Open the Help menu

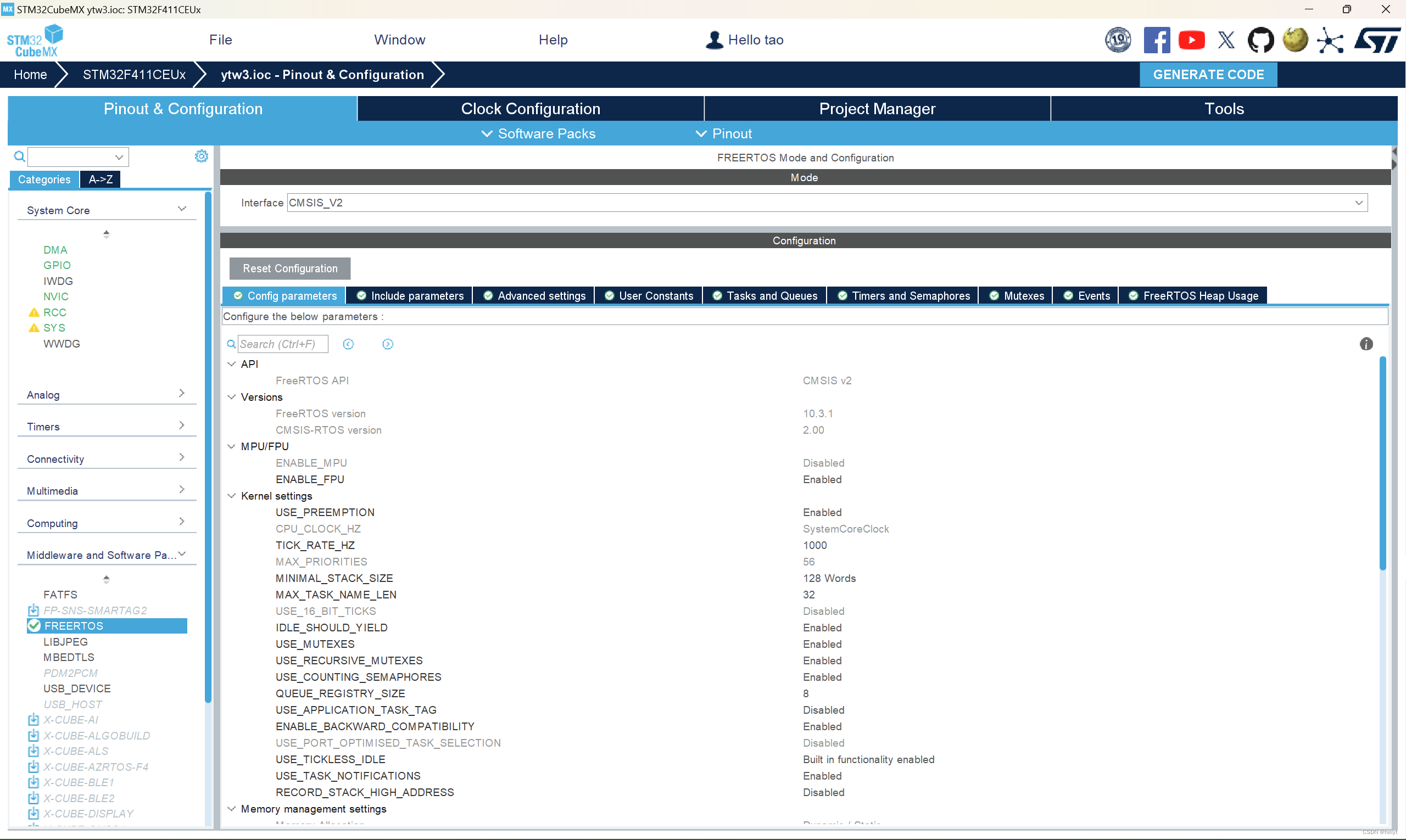tap(553, 40)
